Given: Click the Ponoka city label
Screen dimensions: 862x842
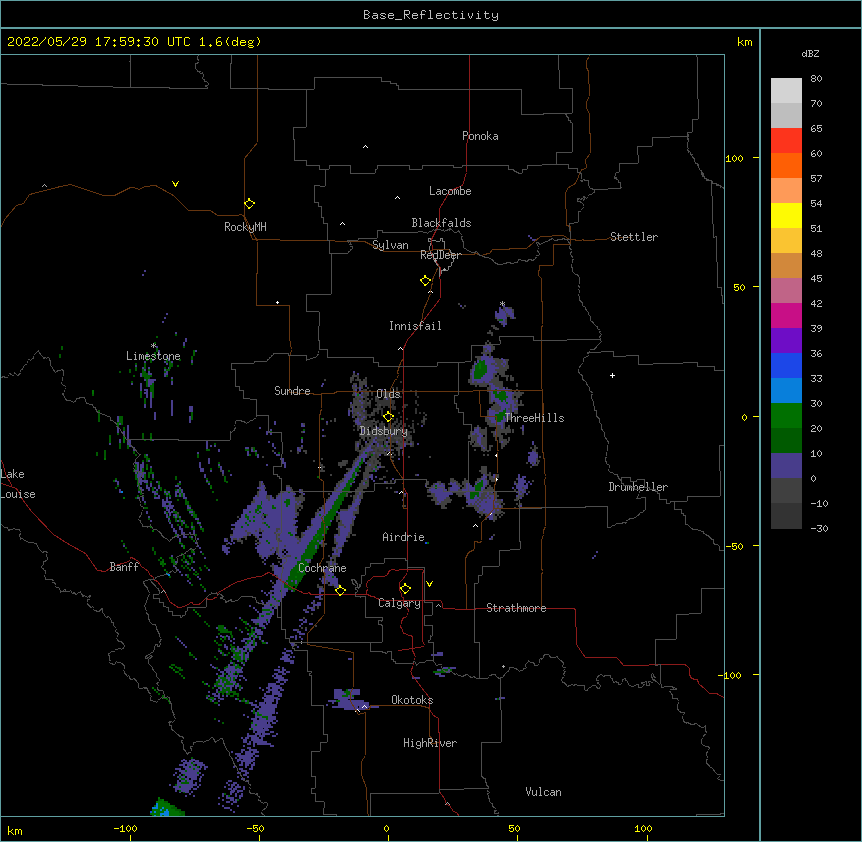Looking at the screenshot, I should [480, 136].
